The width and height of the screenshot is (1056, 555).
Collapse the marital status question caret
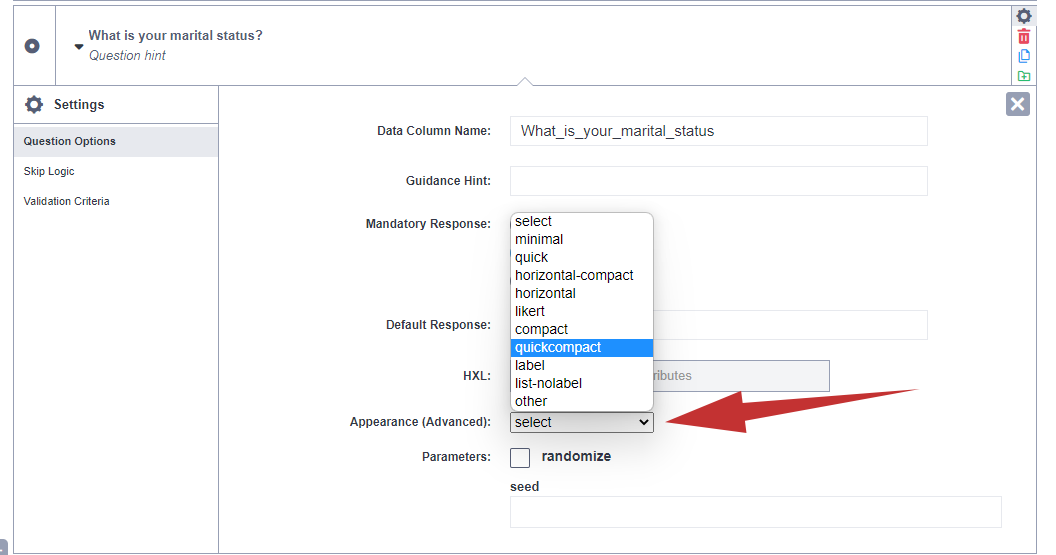(79, 46)
